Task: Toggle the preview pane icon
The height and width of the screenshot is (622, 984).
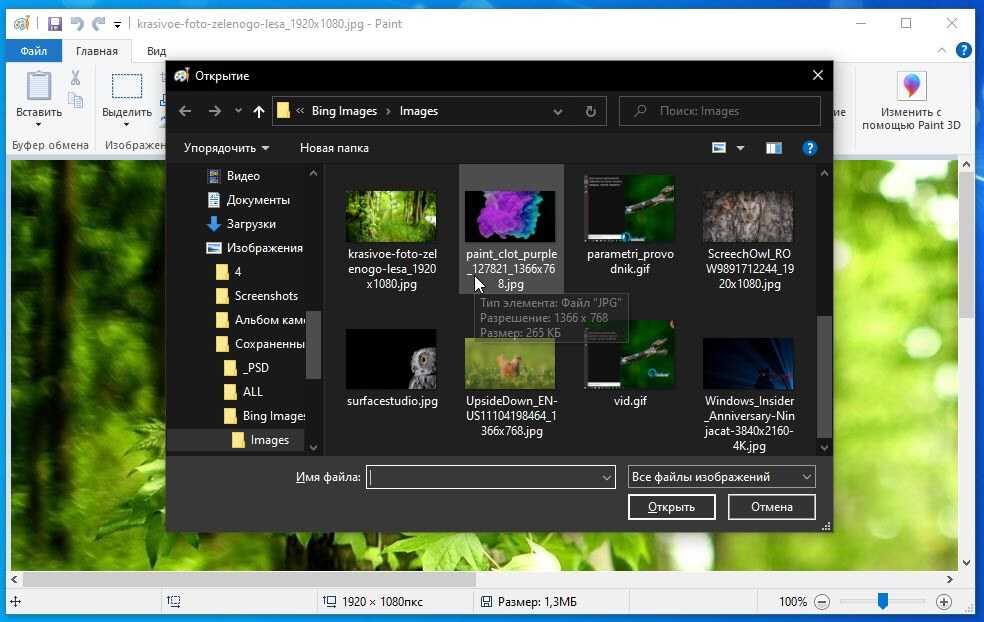Action: [x=774, y=148]
